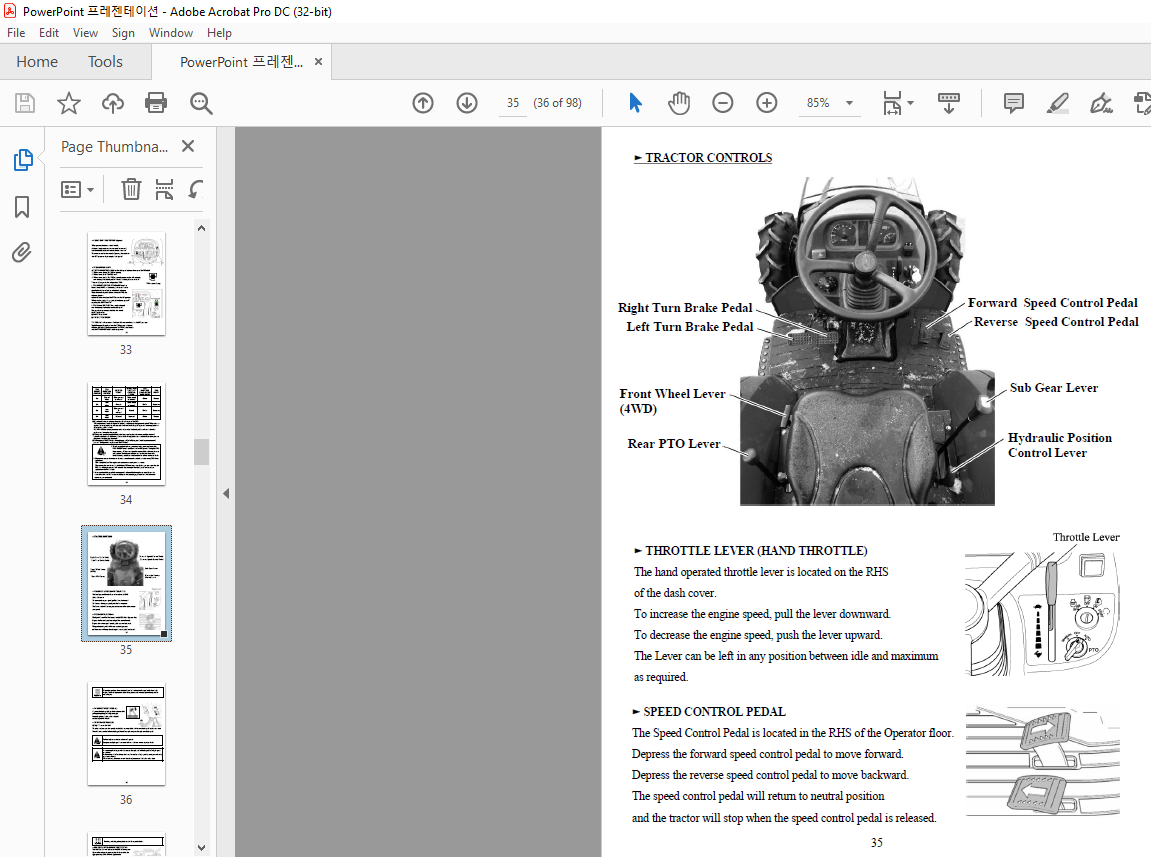Add a comment with sticky note icon
Image resolution: width=1151 pixels, height=857 pixels.
click(x=1014, y=103)
